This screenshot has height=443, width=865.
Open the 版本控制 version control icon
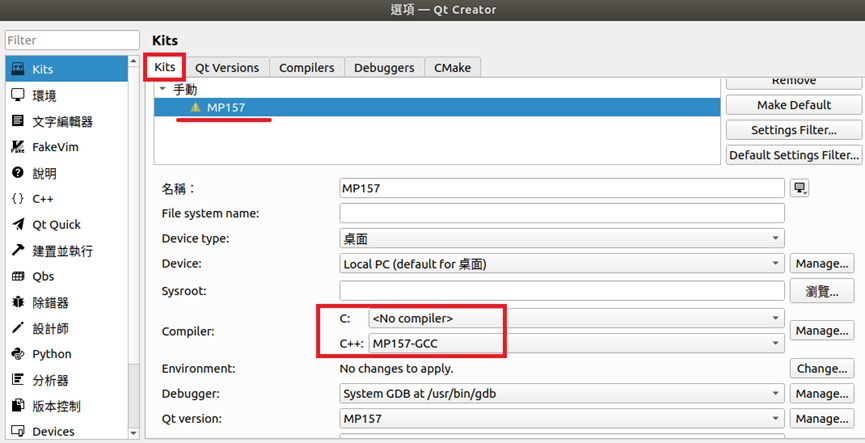[x=18, y=405]
